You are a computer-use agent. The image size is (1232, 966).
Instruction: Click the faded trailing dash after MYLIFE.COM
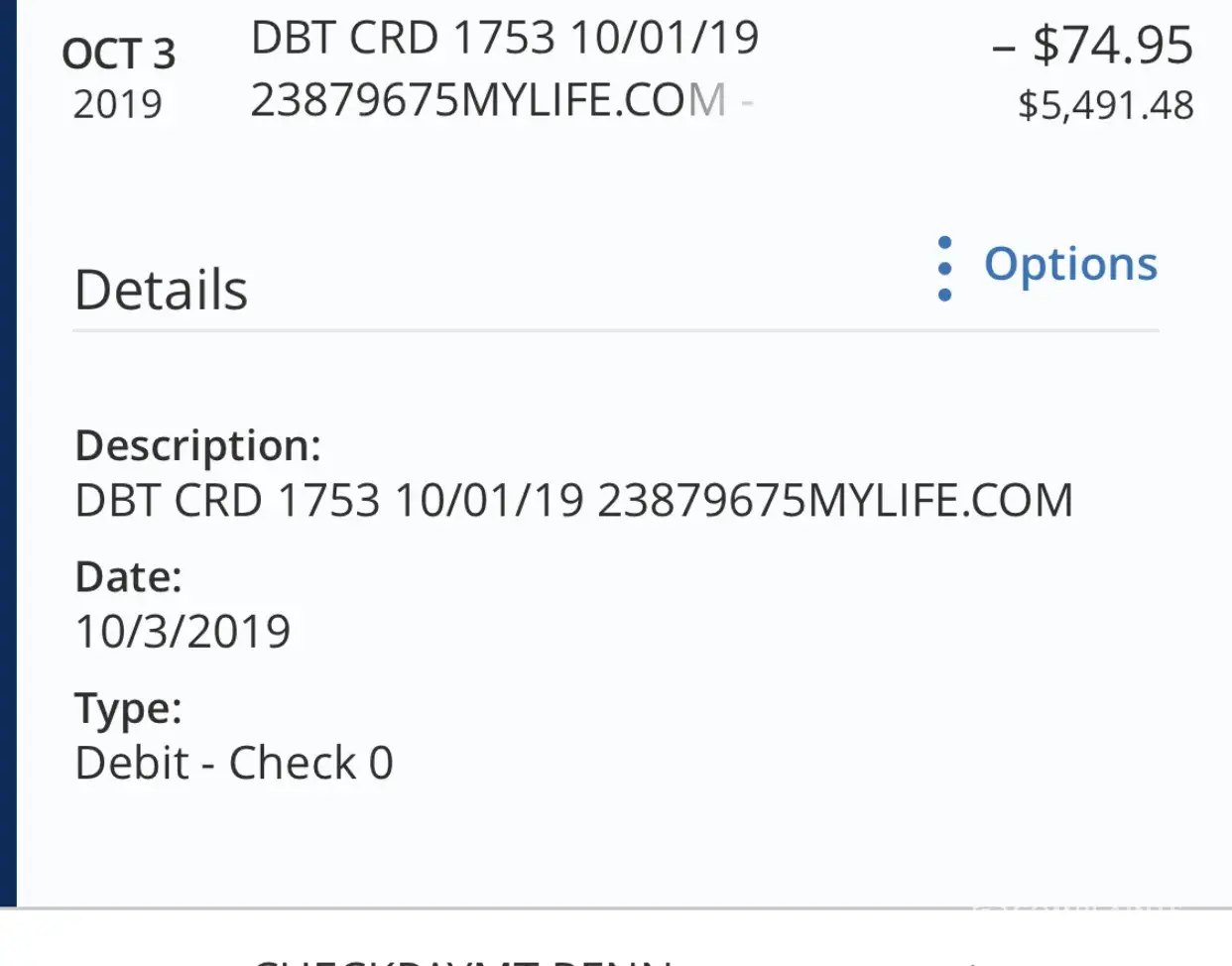click(746, 101)
